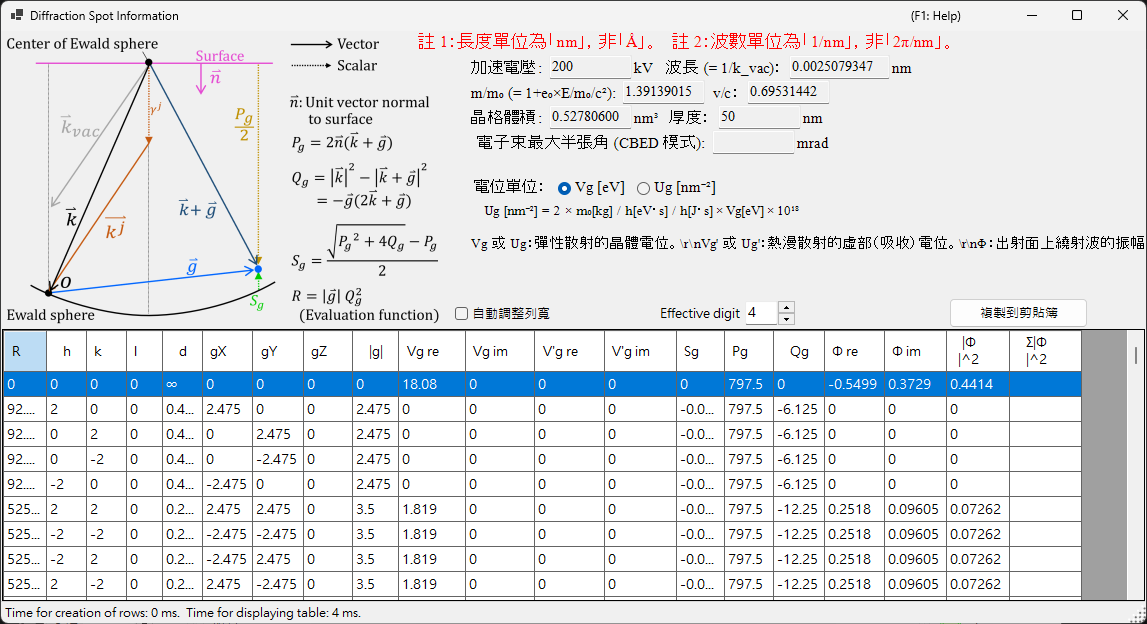Select the row with h=2, k=2
Screen dimensions: 1147x624
[x=542, y=509]
